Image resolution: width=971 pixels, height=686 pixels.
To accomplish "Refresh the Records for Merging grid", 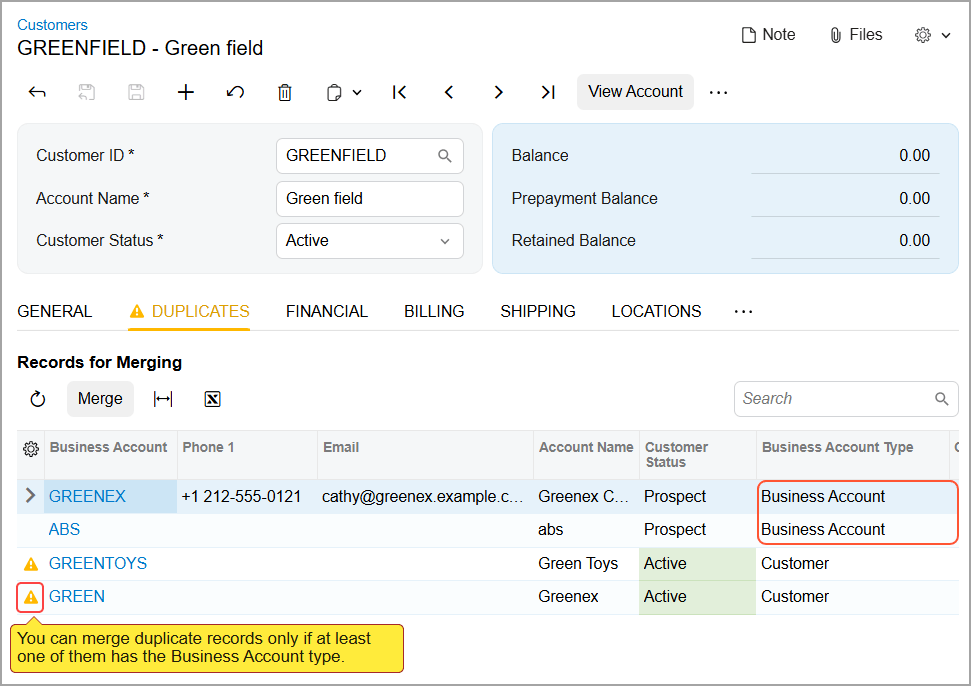I will pyautogui.click(x=37, y=398).
